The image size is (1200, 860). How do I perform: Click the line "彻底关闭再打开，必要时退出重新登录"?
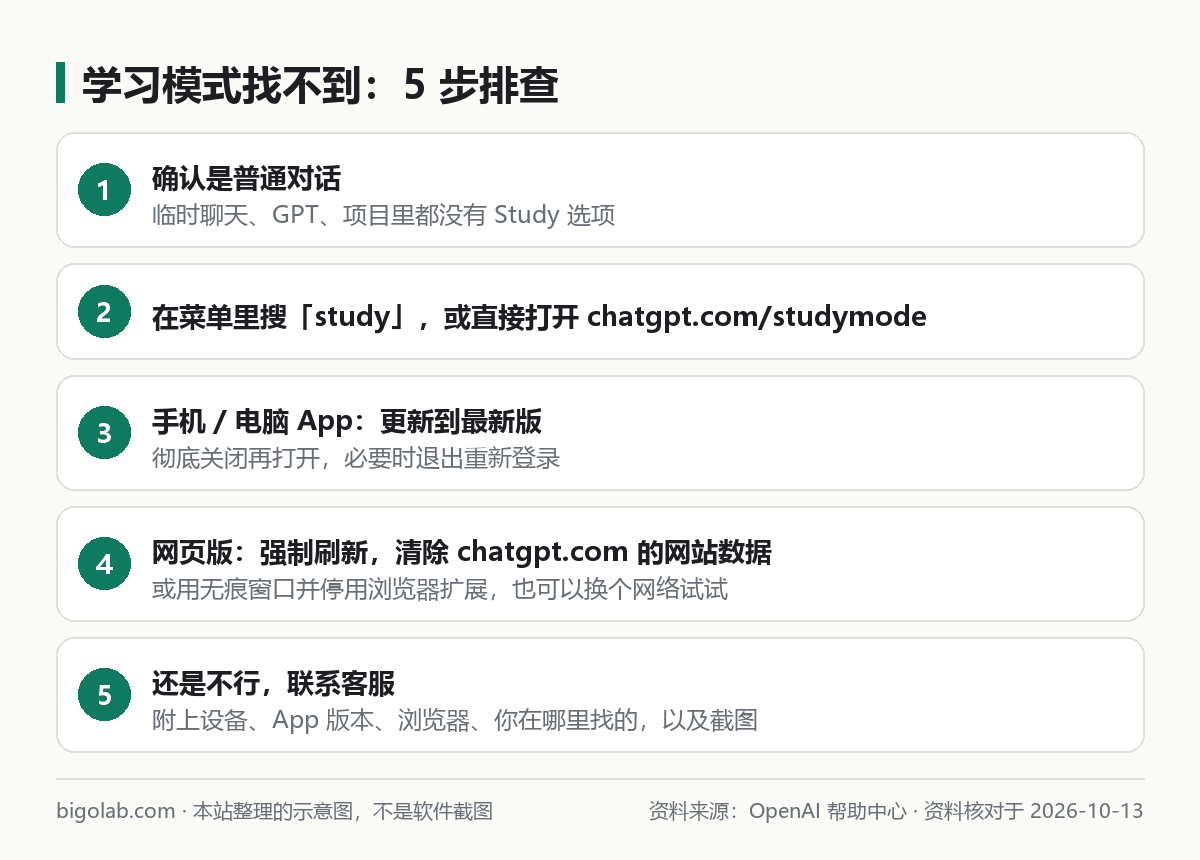click(x=356, y=458)
